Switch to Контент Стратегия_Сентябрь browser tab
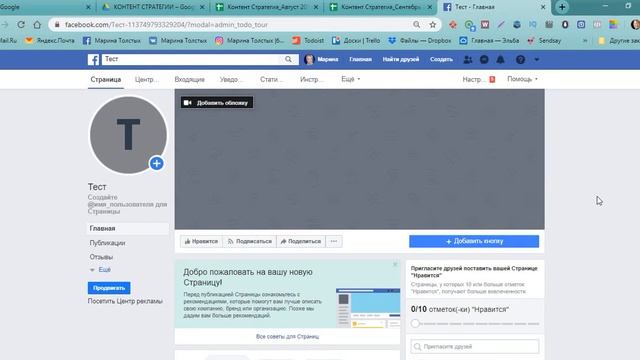Image resolution: width=640 pixels, height=360 pixels. click(x=381, y=7)
